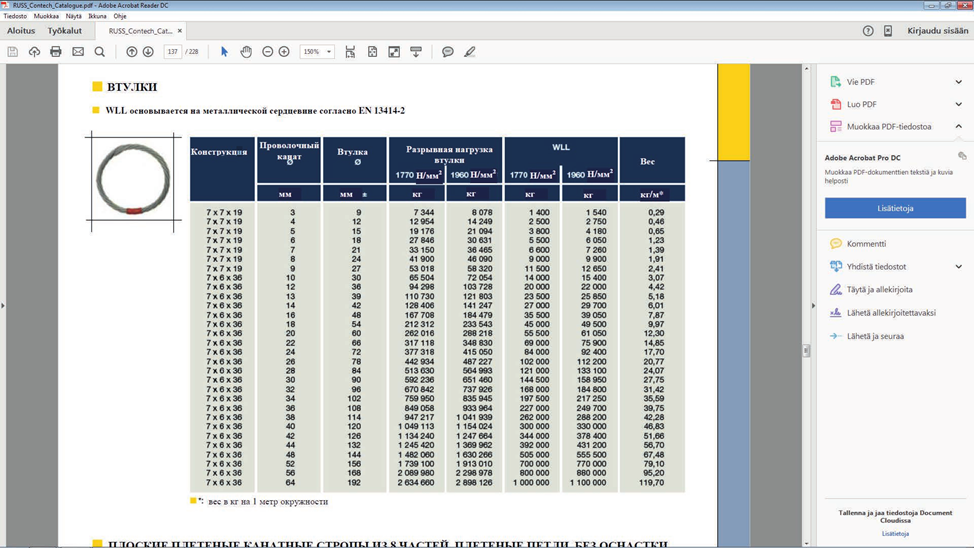The image size is (974, 548).
Task: Click the wire rope ring image
Action: pos(133,180)
